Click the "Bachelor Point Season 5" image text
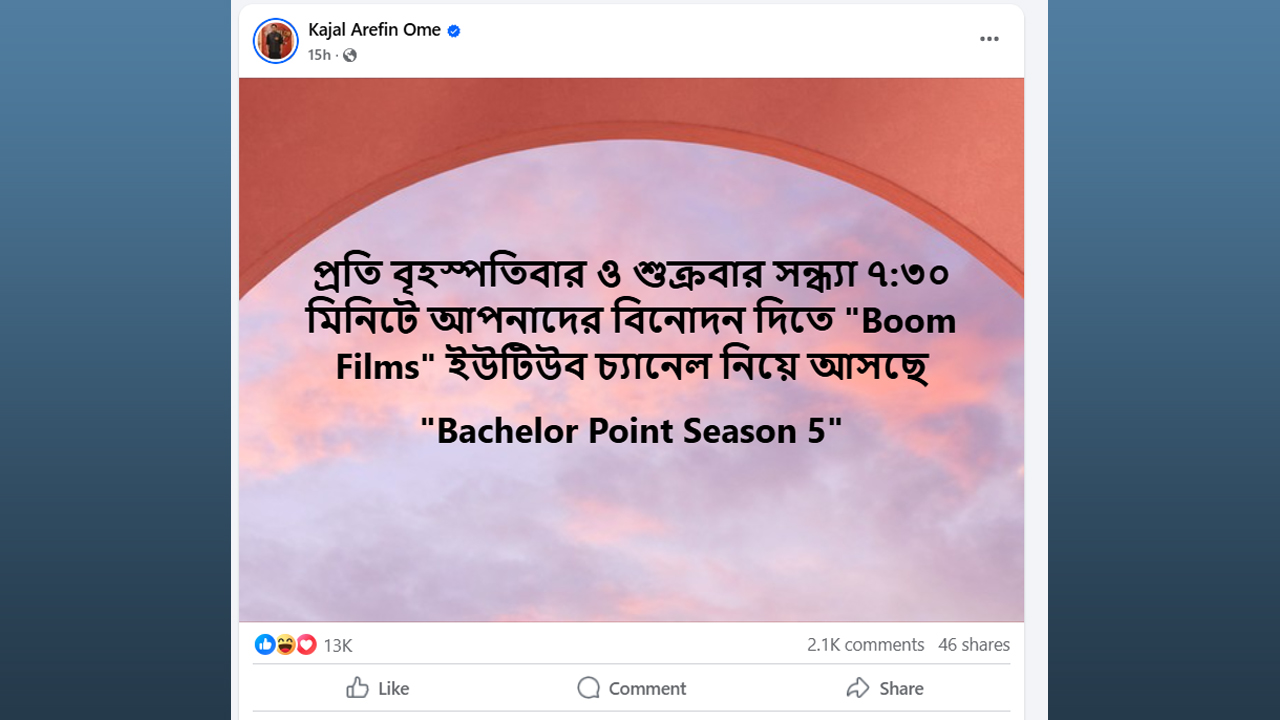Viewport: 1280px width, 720px height. pyautogui.click(x=631, y=431)
